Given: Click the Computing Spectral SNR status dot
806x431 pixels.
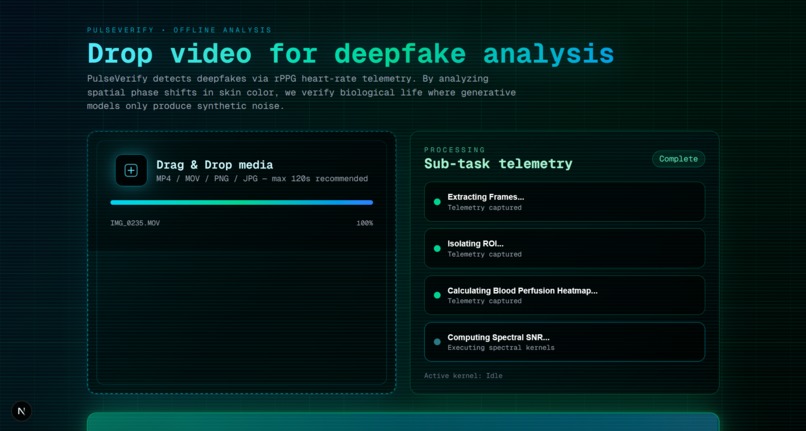Looking at the screenshot, I should [437, 342].
